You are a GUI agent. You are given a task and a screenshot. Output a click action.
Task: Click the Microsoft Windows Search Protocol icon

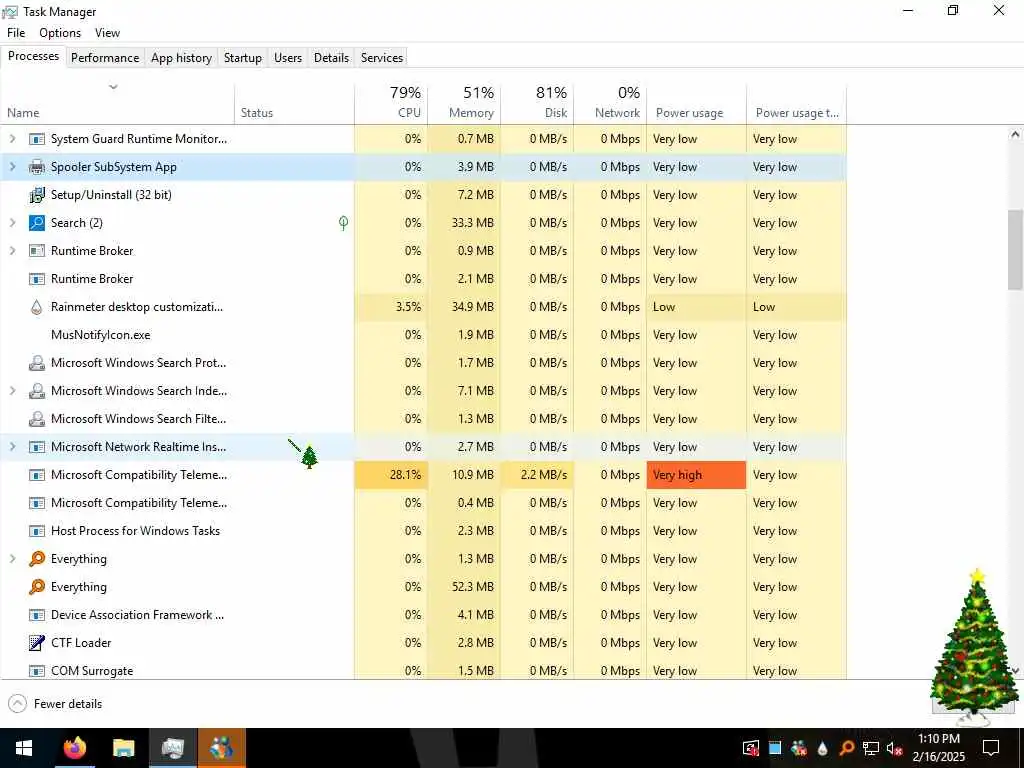[37, 363]
